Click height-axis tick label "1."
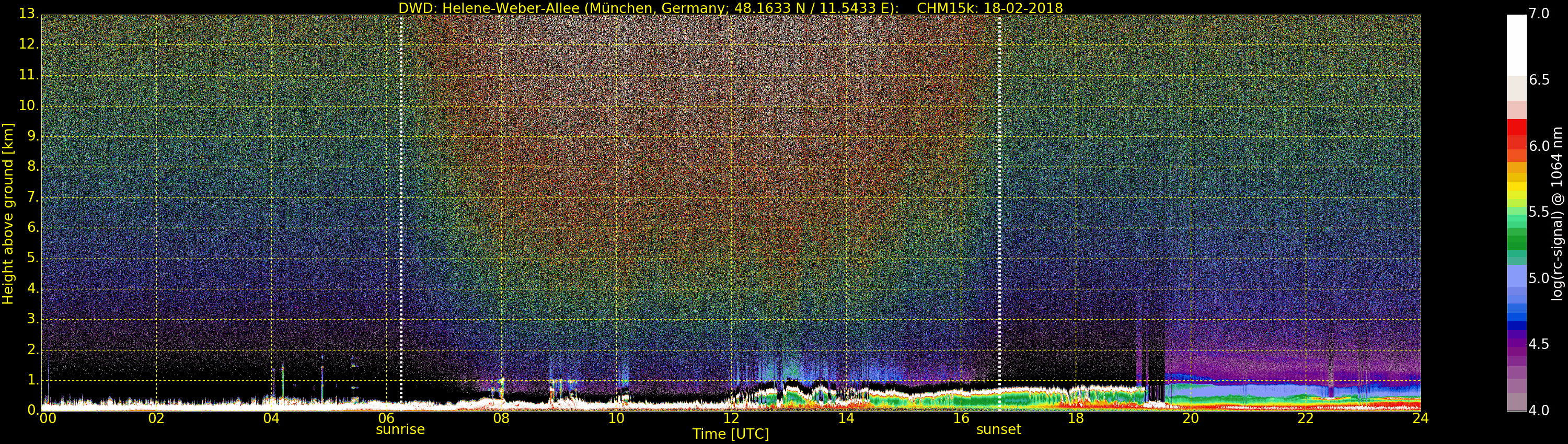The height and width of the screenshot is (444, 1568). coord(33,380)
